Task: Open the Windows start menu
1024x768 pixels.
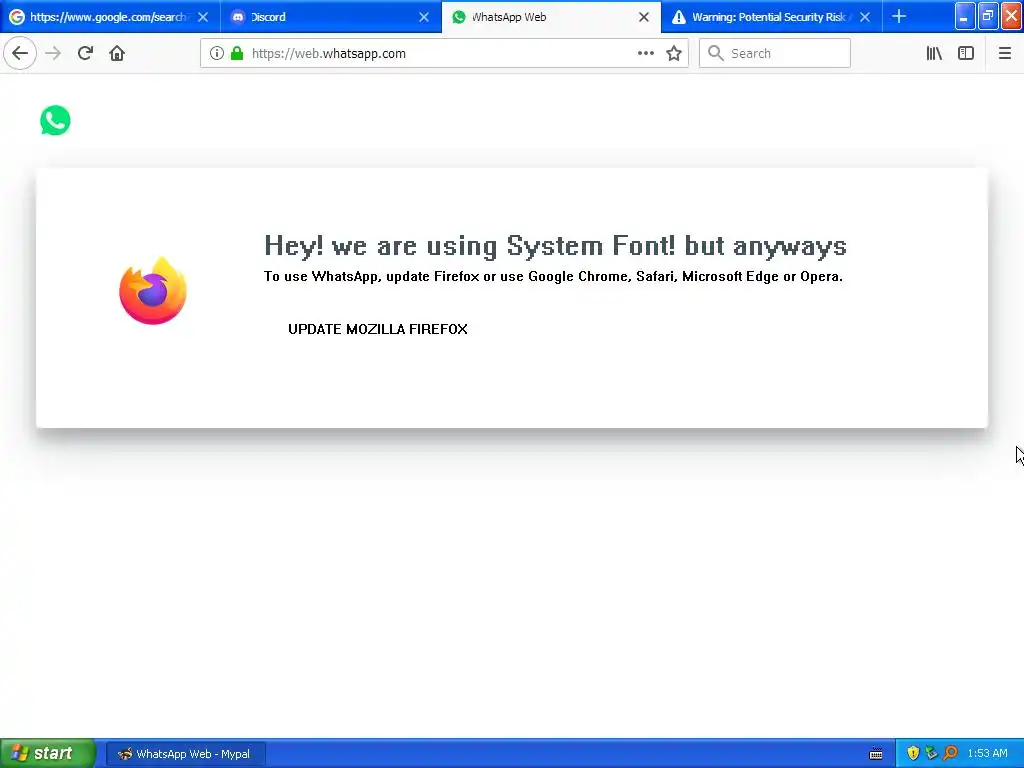Action: click(48, 753)
